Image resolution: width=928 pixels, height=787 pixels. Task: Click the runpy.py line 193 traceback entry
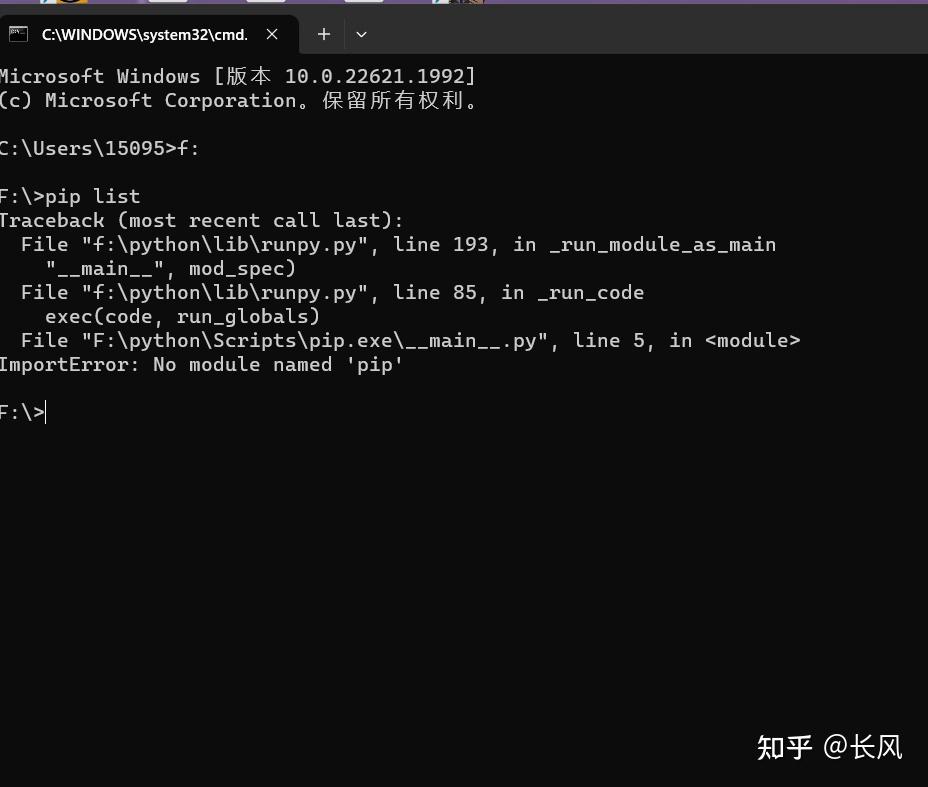(x=398, y=244)
